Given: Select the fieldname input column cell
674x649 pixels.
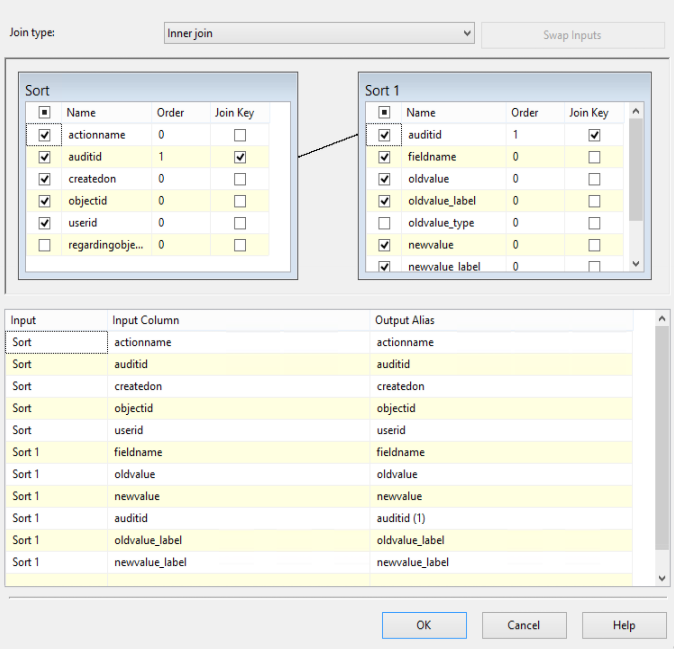Looking at the screenshot, I should pos(239,452).
